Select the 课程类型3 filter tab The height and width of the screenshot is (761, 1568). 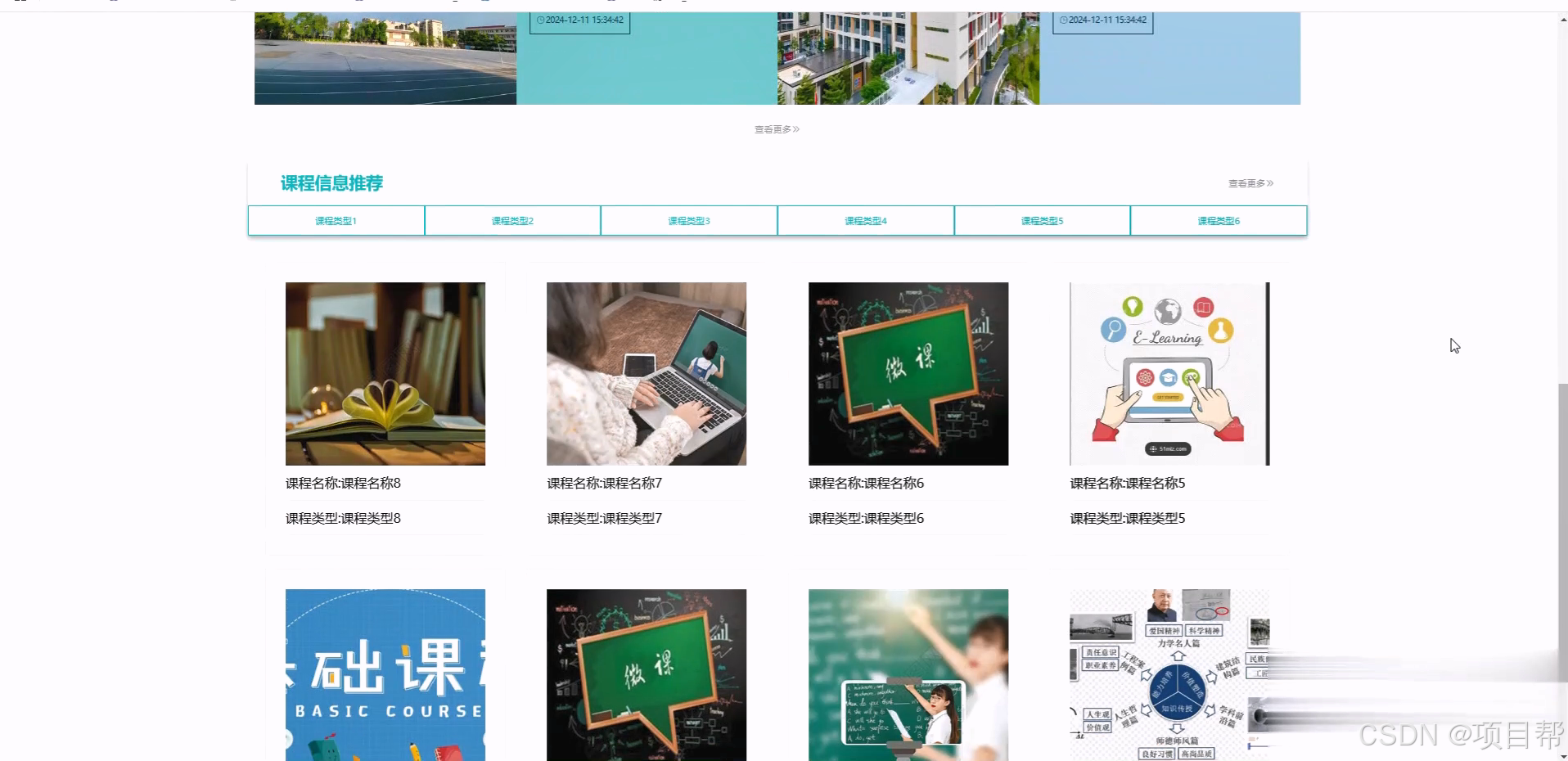pos(688,220)
